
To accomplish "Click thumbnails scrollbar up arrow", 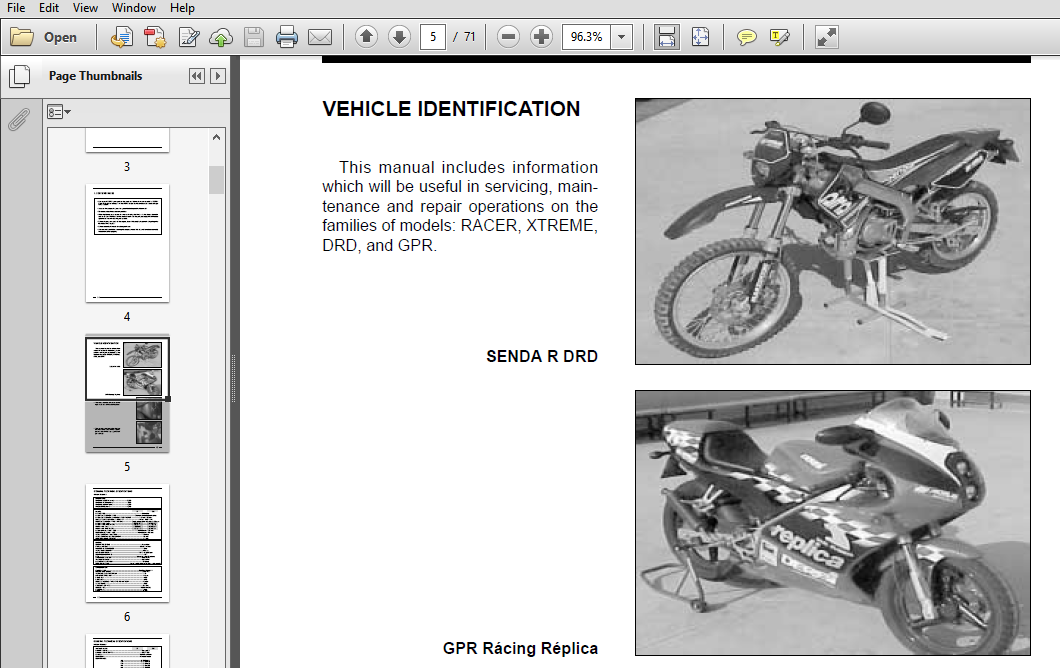I will pos(216,137).
